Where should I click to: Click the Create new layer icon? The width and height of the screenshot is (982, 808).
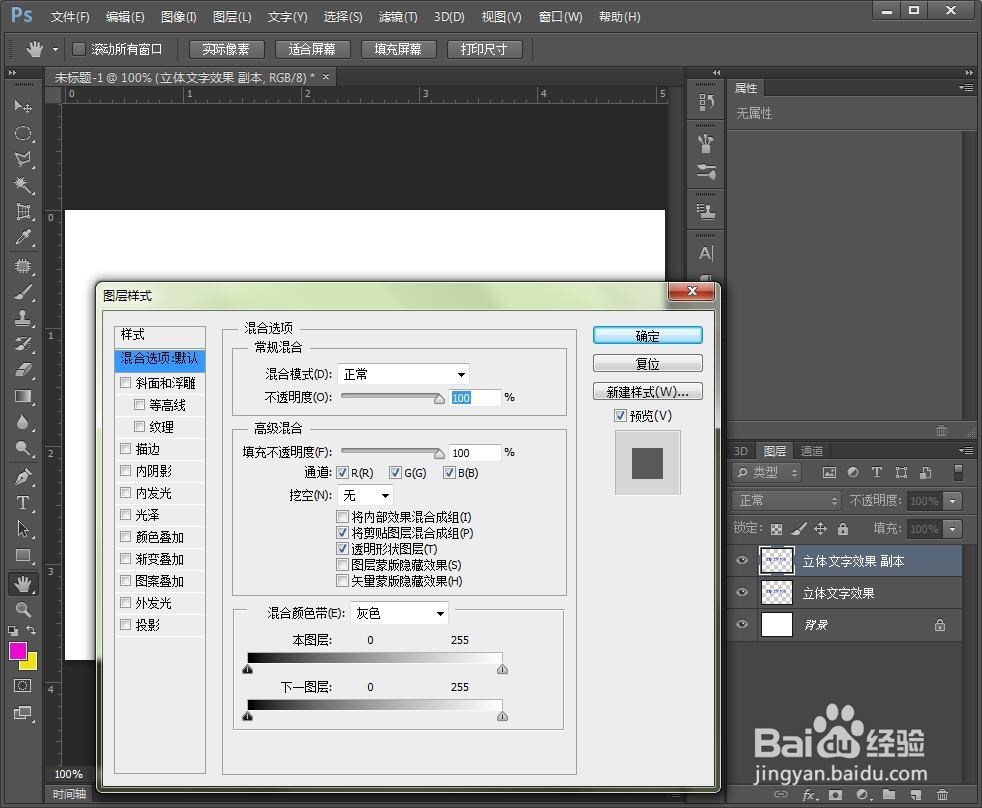(916, 795)
